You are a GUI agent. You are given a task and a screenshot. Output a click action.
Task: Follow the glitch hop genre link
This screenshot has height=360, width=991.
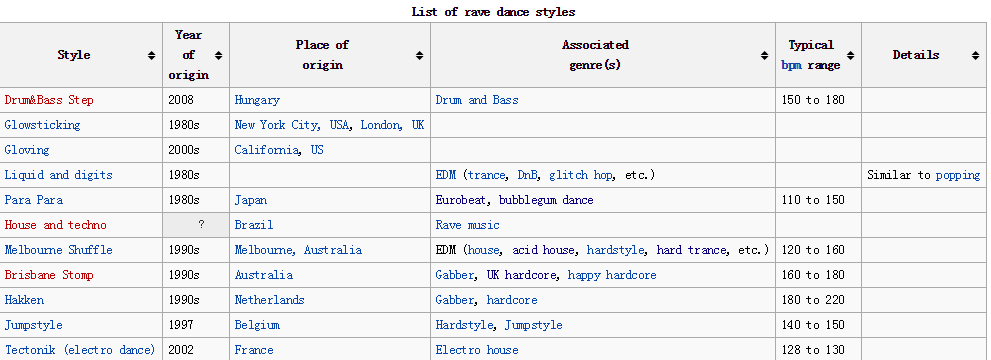pyautogui.click(x=581, y=175)
